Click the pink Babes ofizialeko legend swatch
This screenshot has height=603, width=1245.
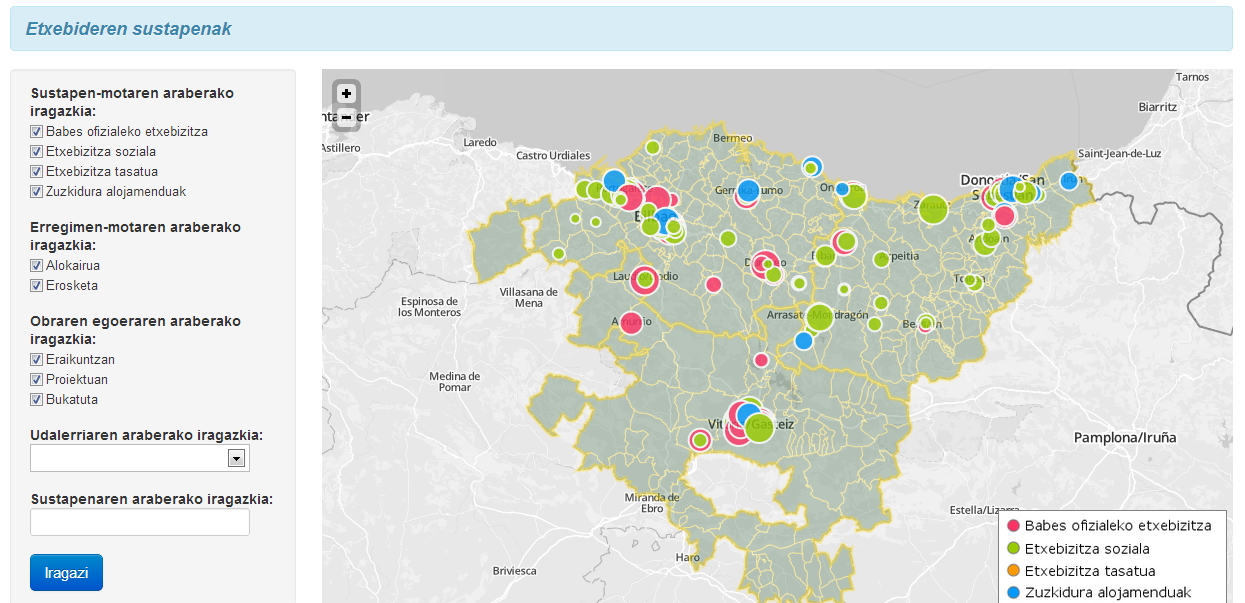click(1013, 526)
